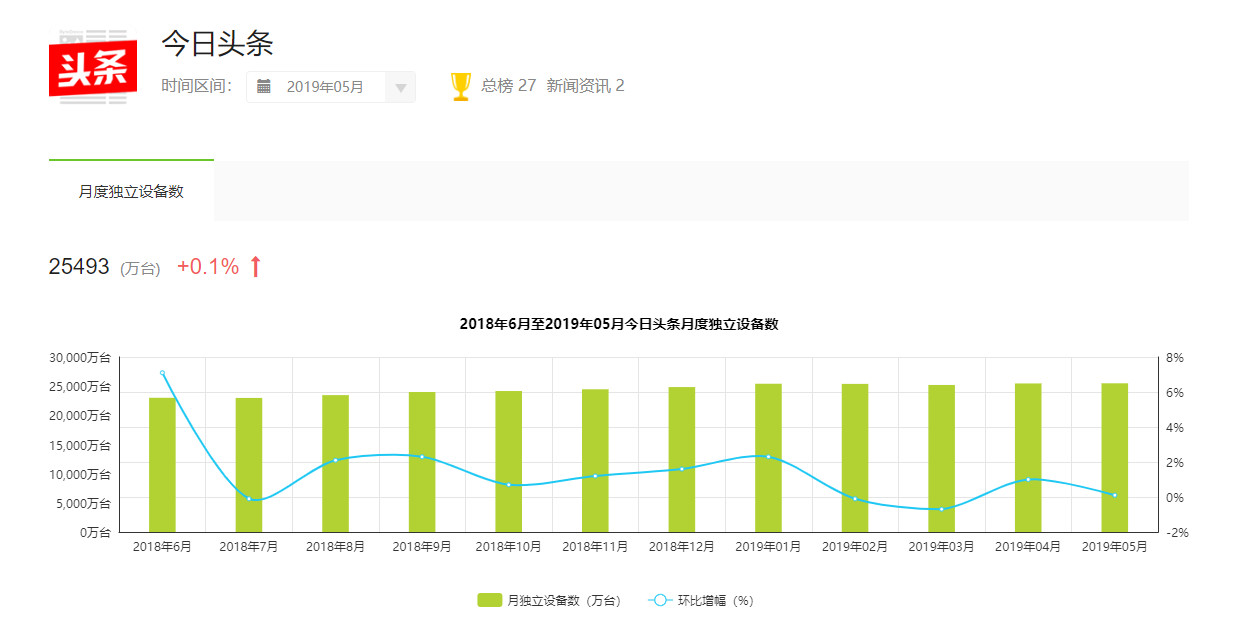Click the 2018年6月 peak line point

coord(162,373)
